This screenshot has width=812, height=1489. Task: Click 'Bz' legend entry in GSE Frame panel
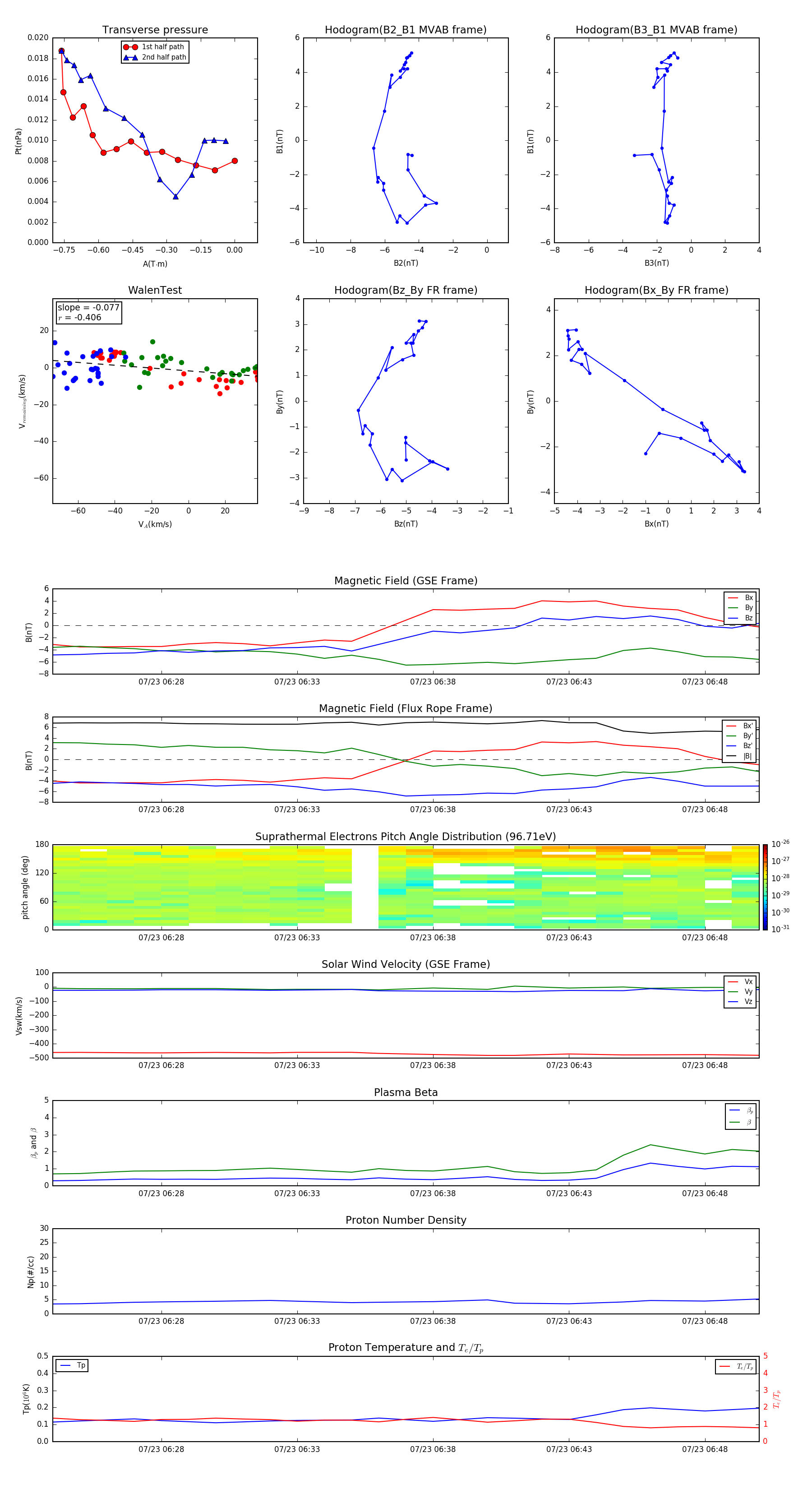740,618
